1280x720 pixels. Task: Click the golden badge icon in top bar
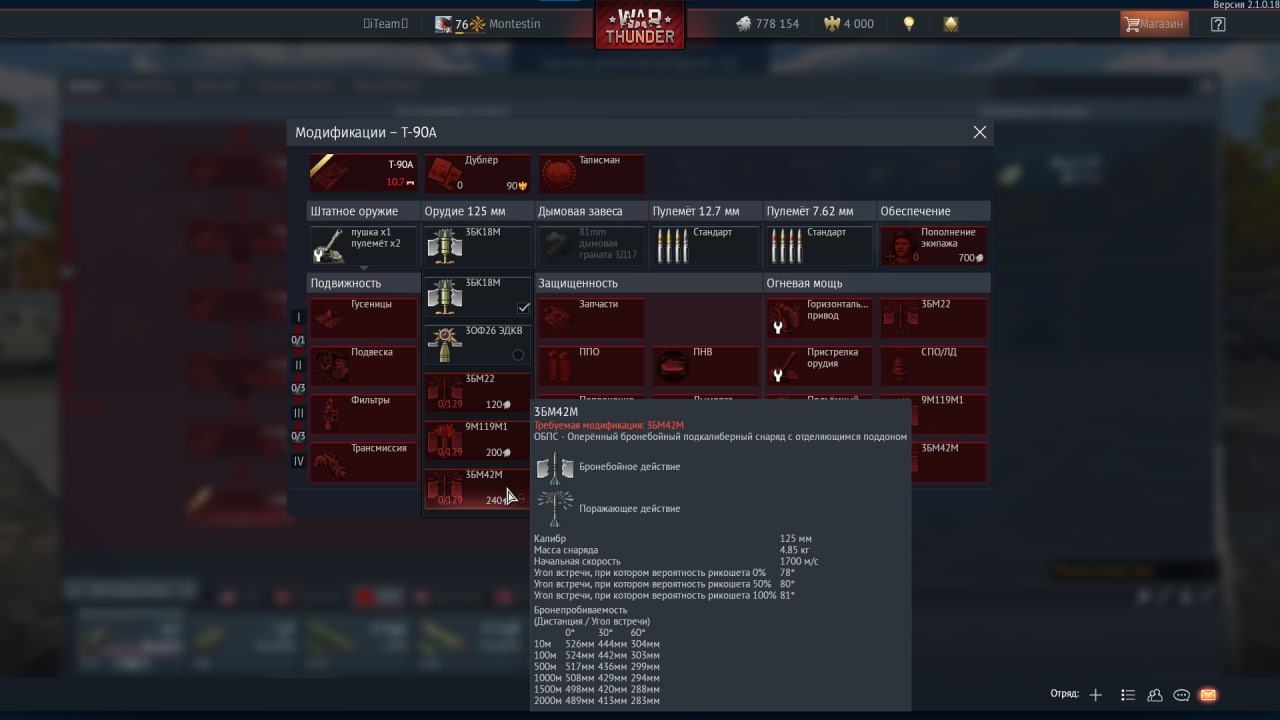(x=951, y=24)
